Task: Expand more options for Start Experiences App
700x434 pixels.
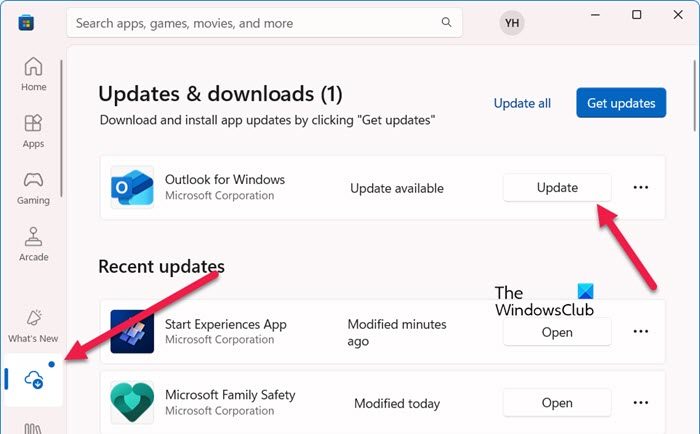Action: click(641, 332)
